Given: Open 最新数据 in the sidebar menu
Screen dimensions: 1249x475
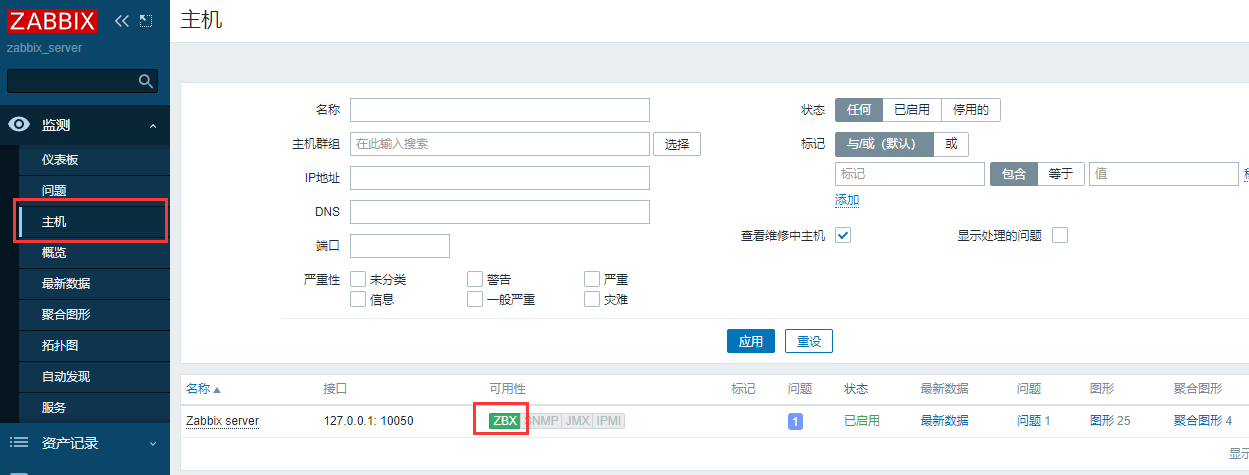Looking at the screenshot, I should 66,284.
